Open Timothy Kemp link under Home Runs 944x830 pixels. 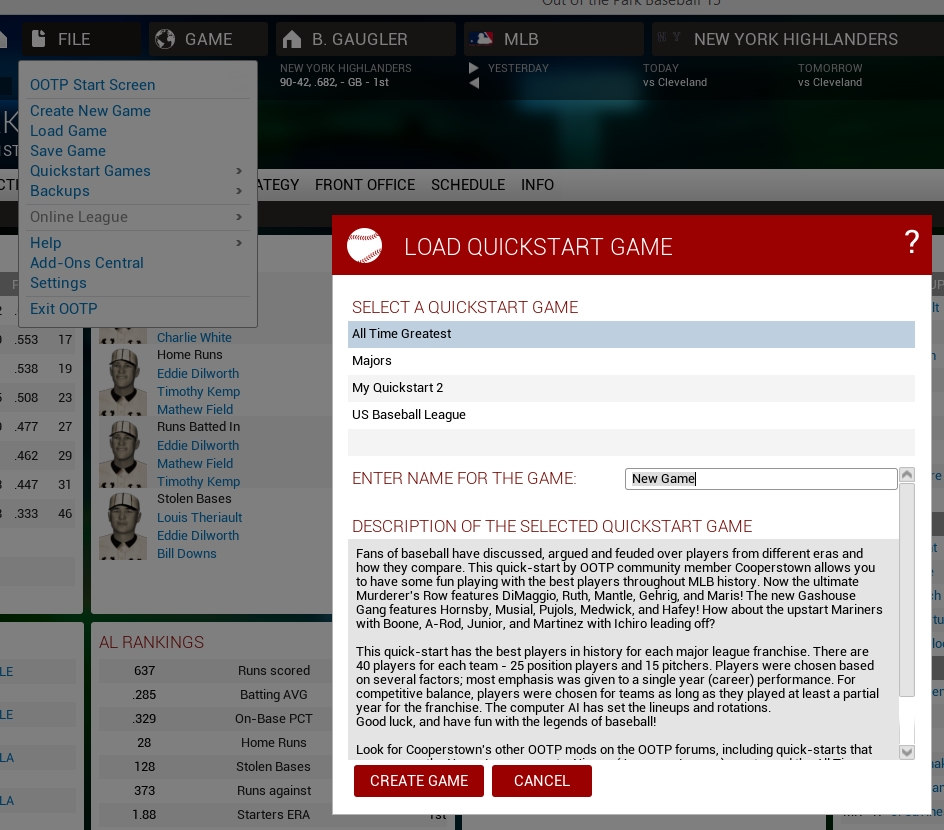198,392
